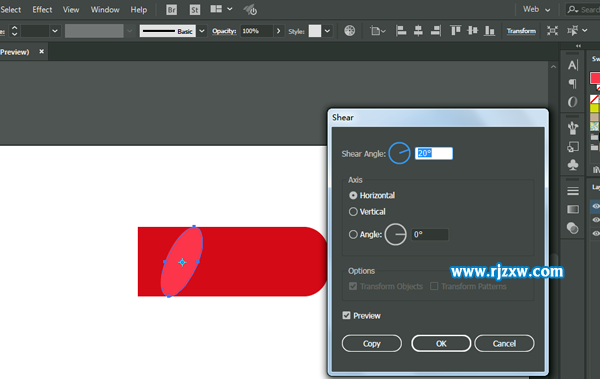
Task: Cancel the Shear dialog
Action: [504, 343]
